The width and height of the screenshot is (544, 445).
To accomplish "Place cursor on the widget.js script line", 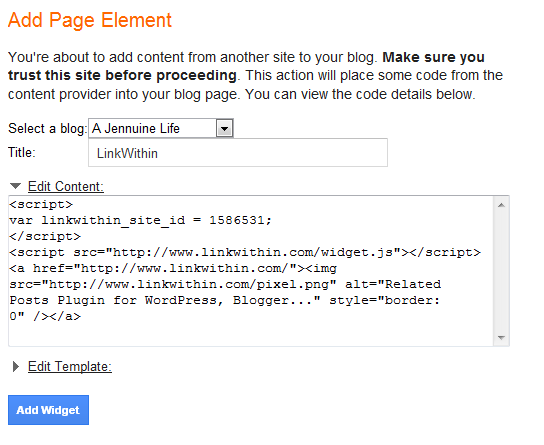I will tap(245, 252).
